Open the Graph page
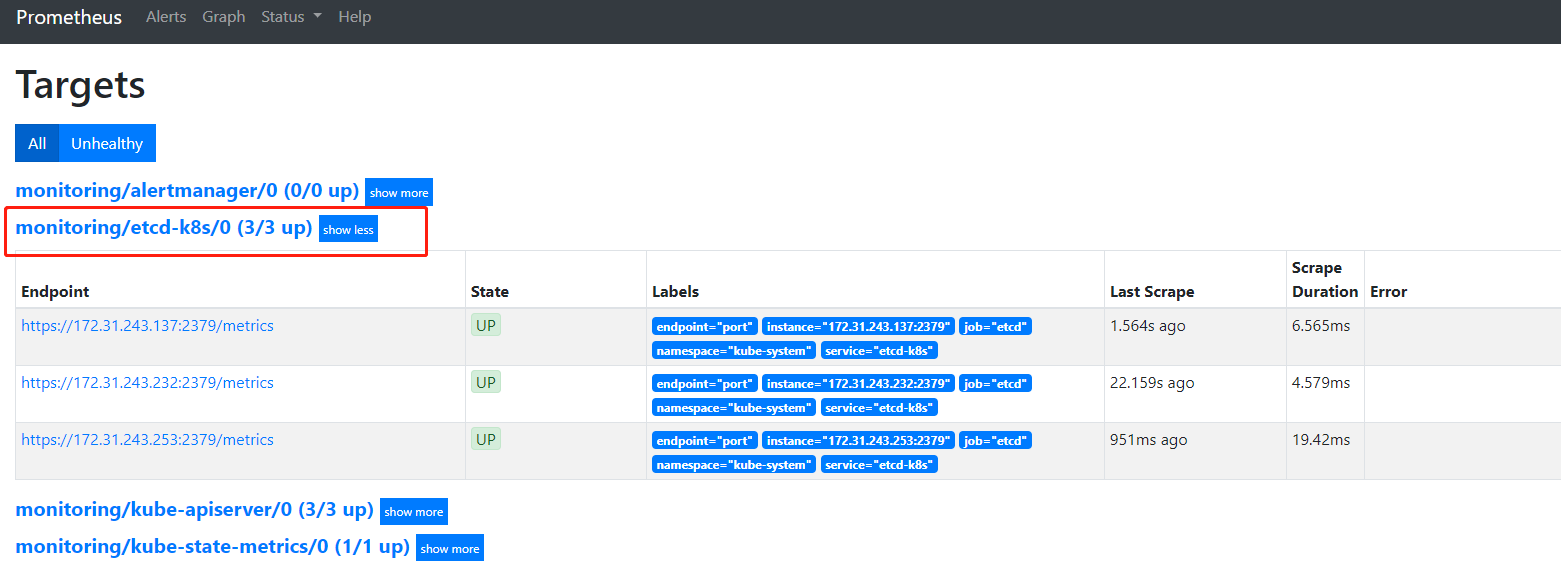Image resolution: width=1561 pixels, height=568 pixels. [224, 17]
